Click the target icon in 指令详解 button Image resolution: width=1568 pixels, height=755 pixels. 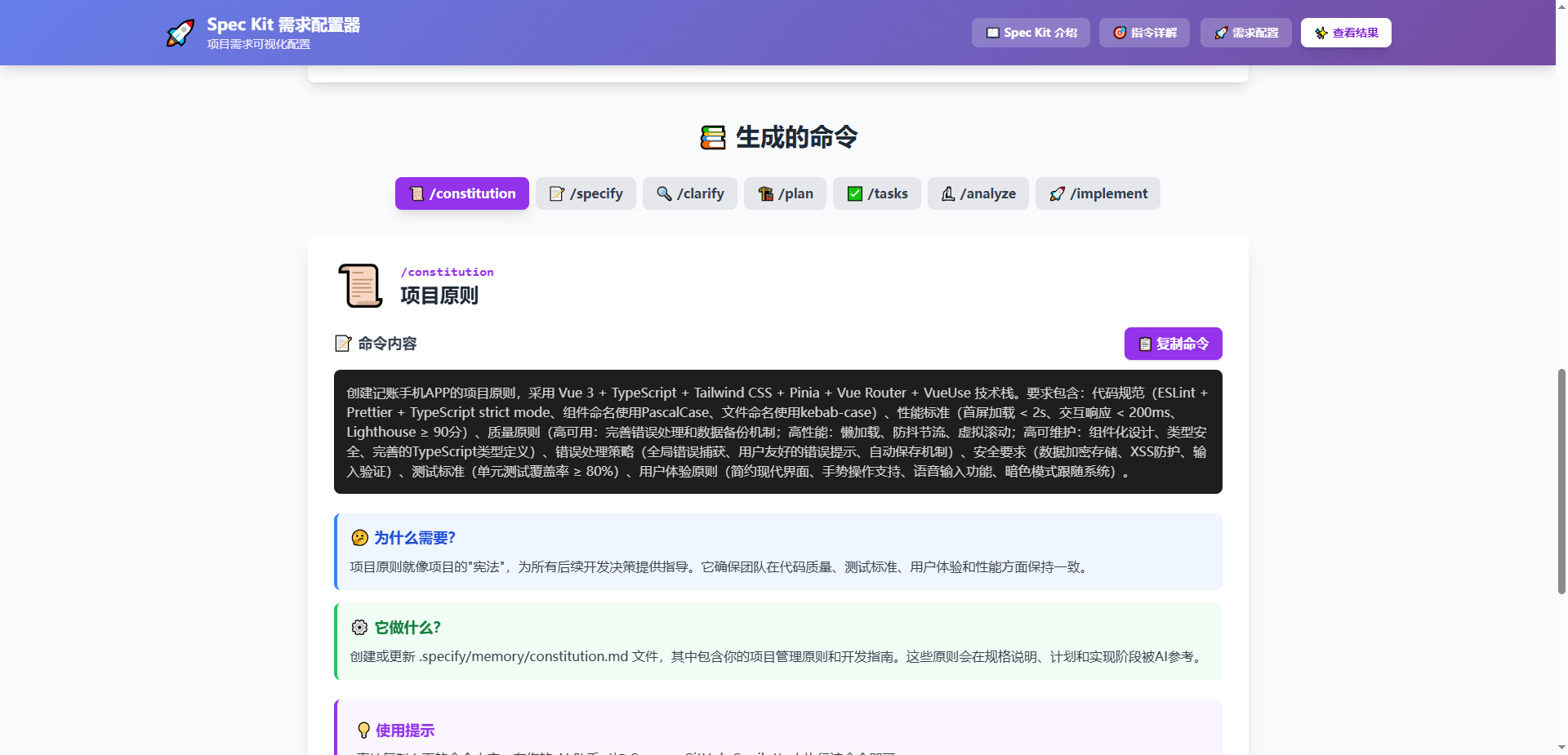coord(1120,33)
